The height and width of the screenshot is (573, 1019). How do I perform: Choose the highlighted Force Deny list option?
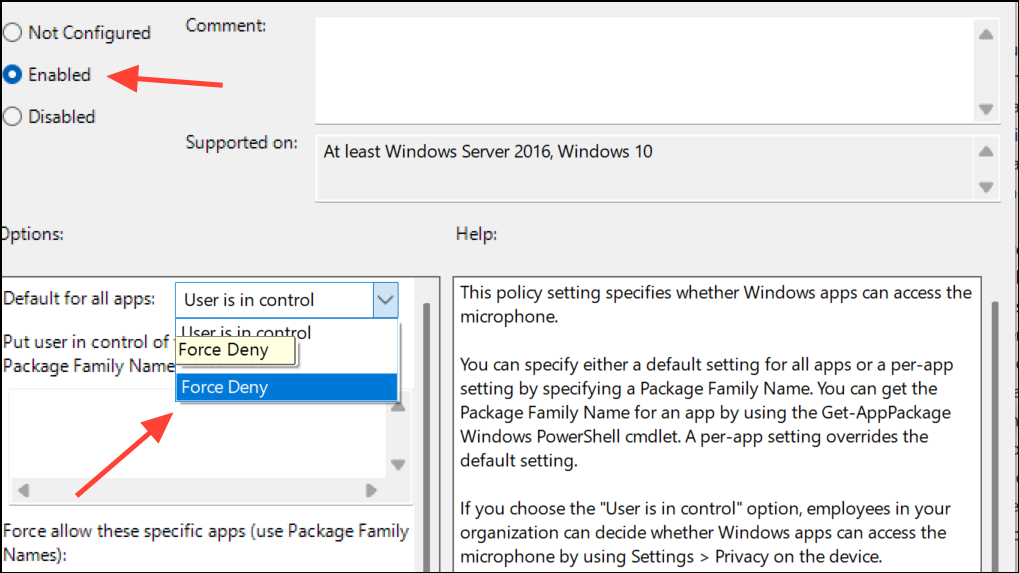(x=286, y=387)
